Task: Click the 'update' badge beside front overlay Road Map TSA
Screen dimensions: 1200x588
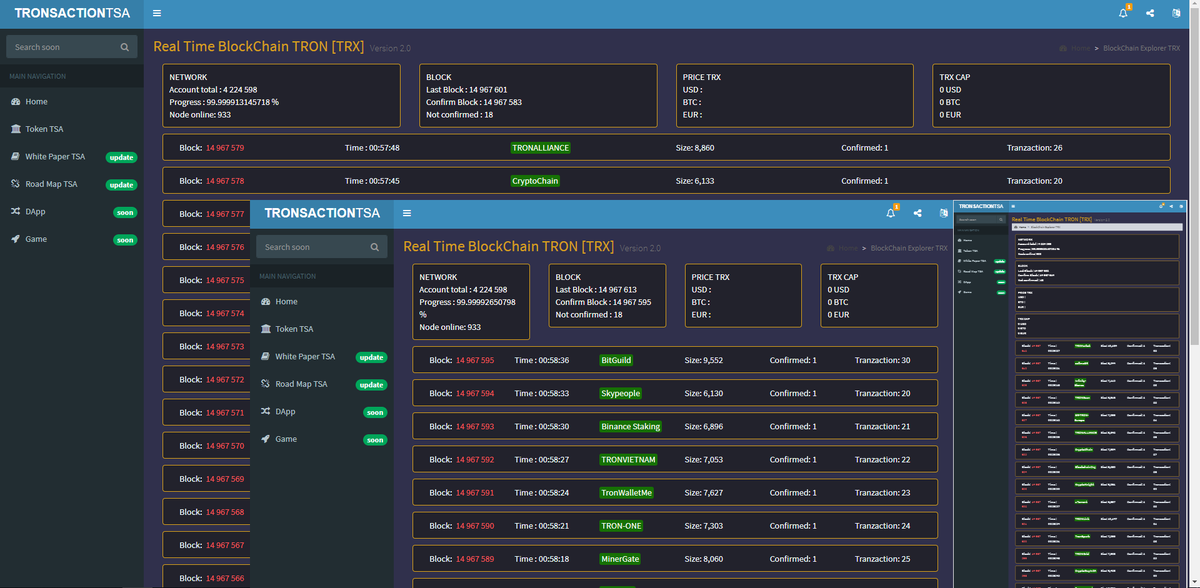Action: [x=371, y=385]
